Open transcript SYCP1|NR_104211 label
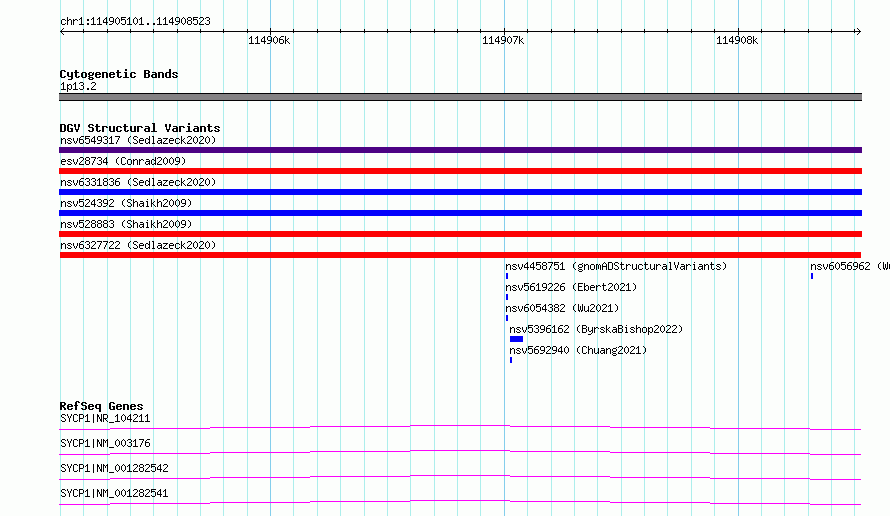Screen dimensions: 890x516 105,418
